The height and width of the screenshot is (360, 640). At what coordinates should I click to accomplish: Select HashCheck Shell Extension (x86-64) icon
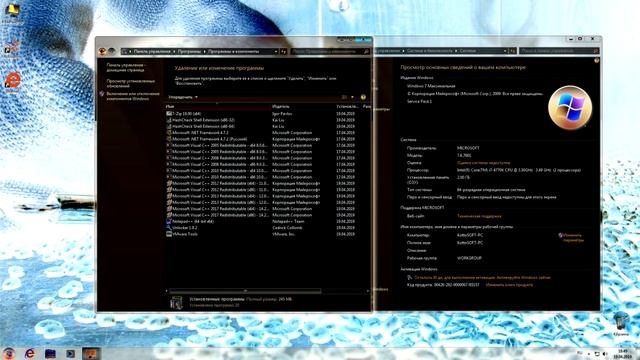(x=169, y=126)
